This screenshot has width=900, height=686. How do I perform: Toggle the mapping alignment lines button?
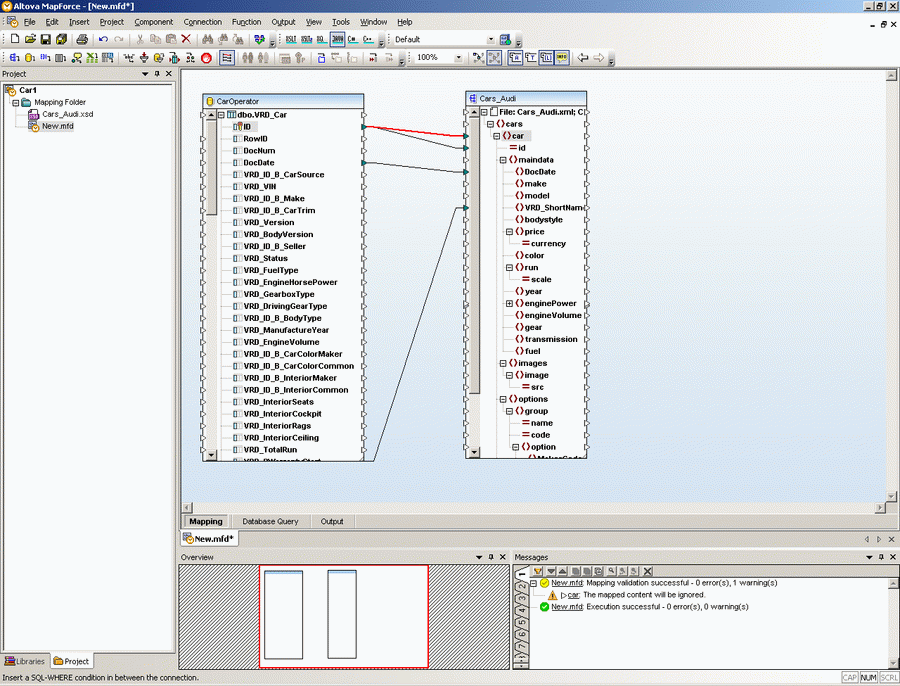coord(227,57)
